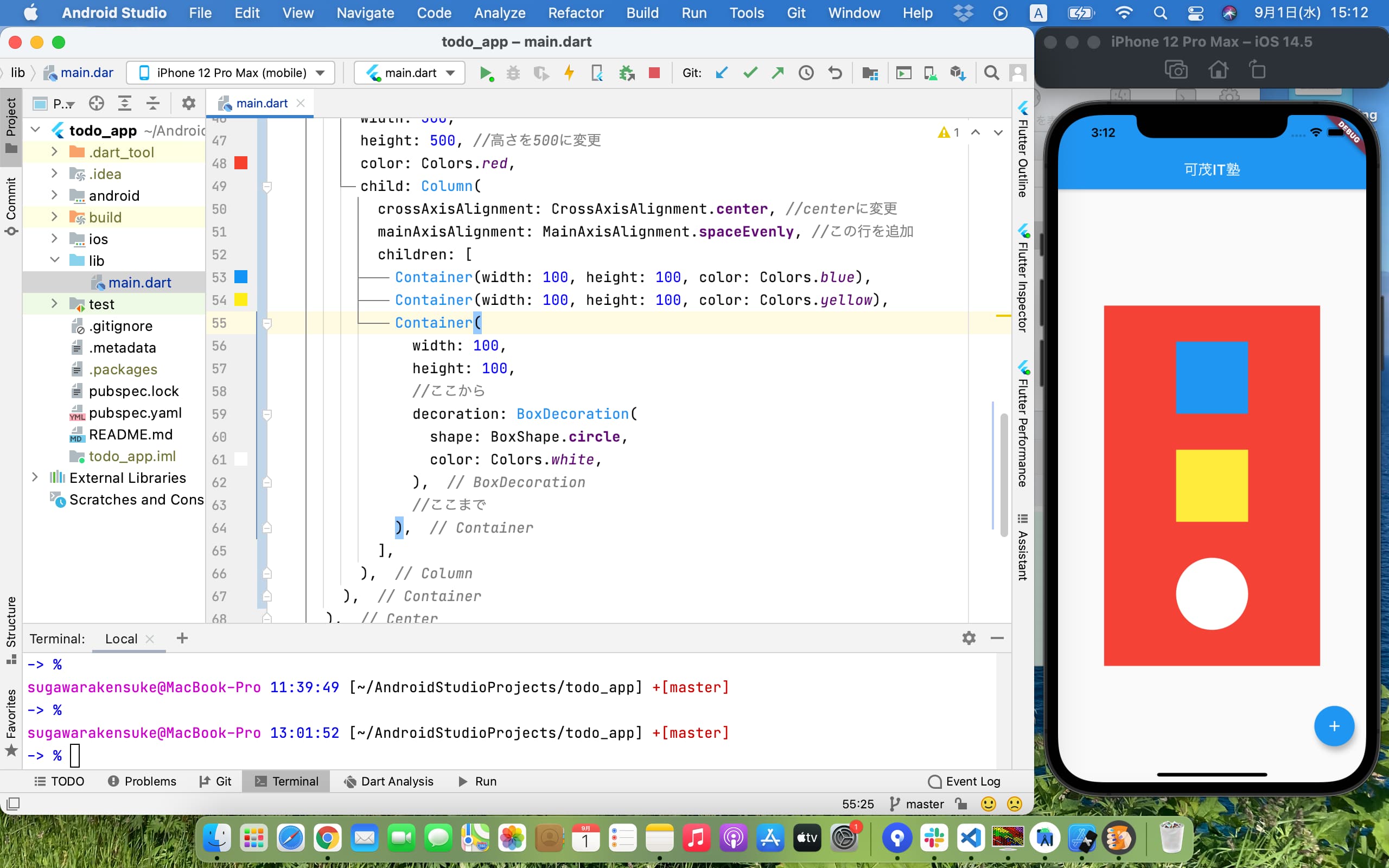Tap the blue floating plus button in simulator
Screen dimensions: 1389x868
(x=1334, y=726)
